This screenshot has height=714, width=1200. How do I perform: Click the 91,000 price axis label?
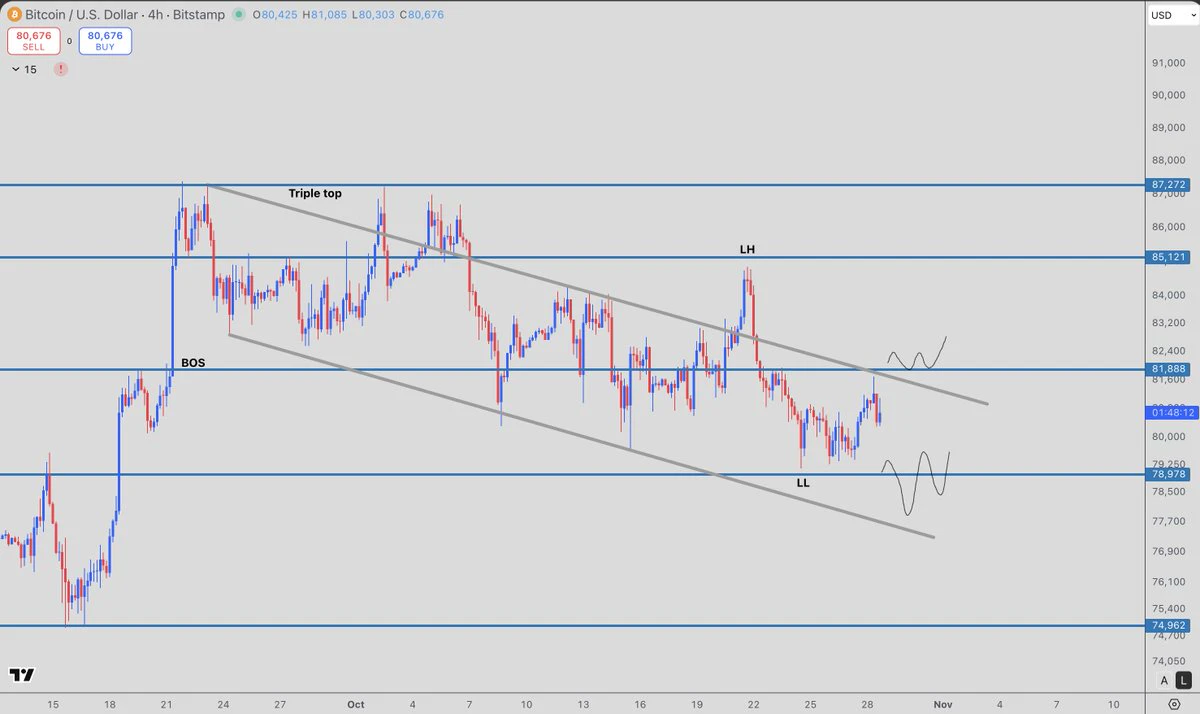pos(1169,63)
